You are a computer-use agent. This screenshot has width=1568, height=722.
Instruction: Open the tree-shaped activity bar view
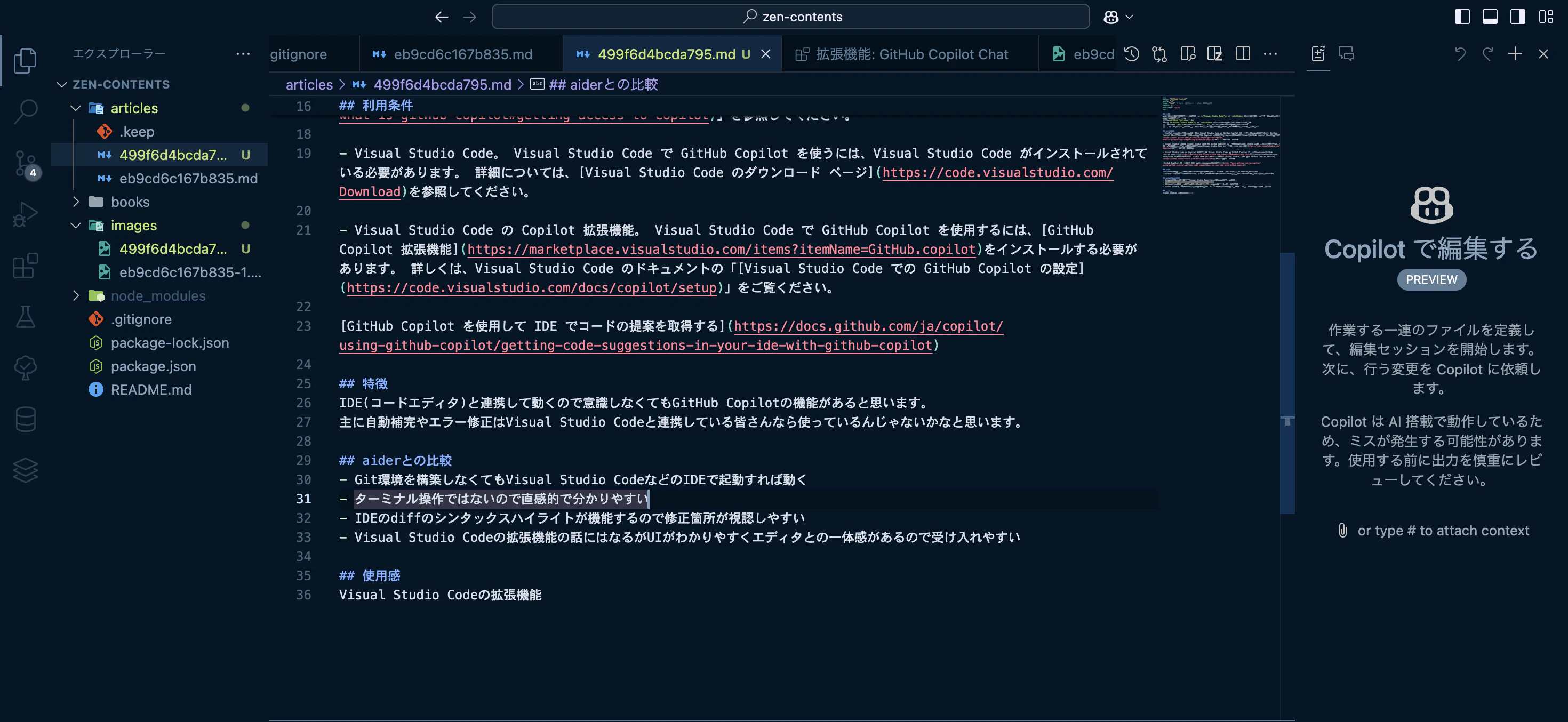25,368
